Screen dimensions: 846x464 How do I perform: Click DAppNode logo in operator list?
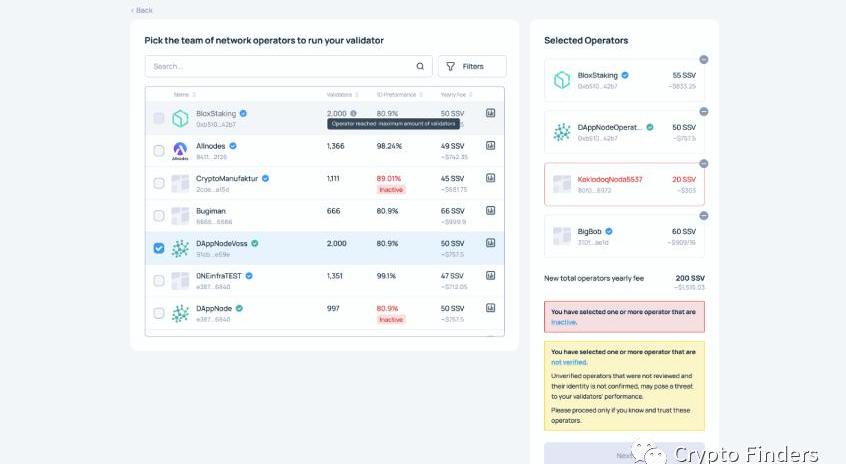(180, 313)
